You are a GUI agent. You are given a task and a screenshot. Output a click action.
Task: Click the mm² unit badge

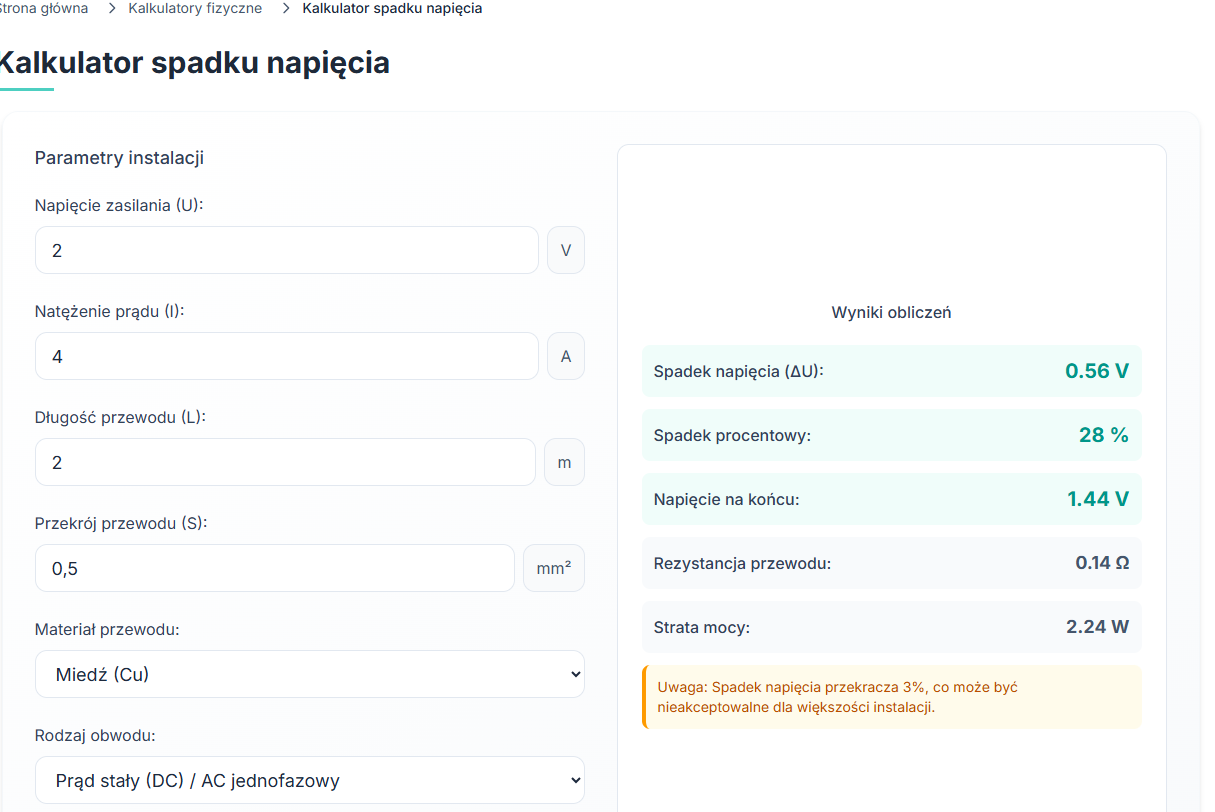point(554,568)
